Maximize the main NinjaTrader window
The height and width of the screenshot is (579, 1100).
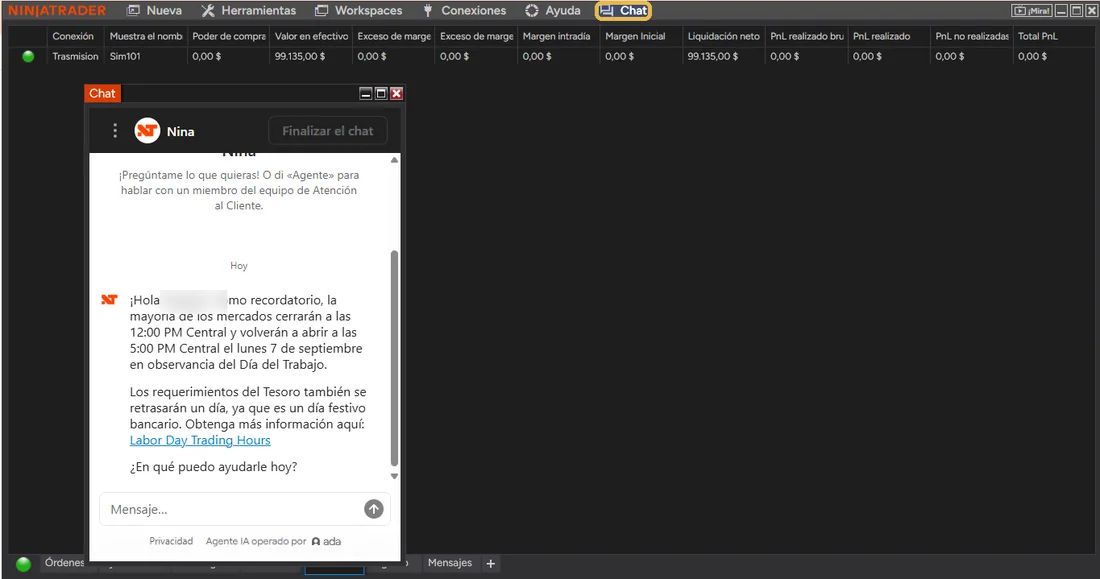1076,11
